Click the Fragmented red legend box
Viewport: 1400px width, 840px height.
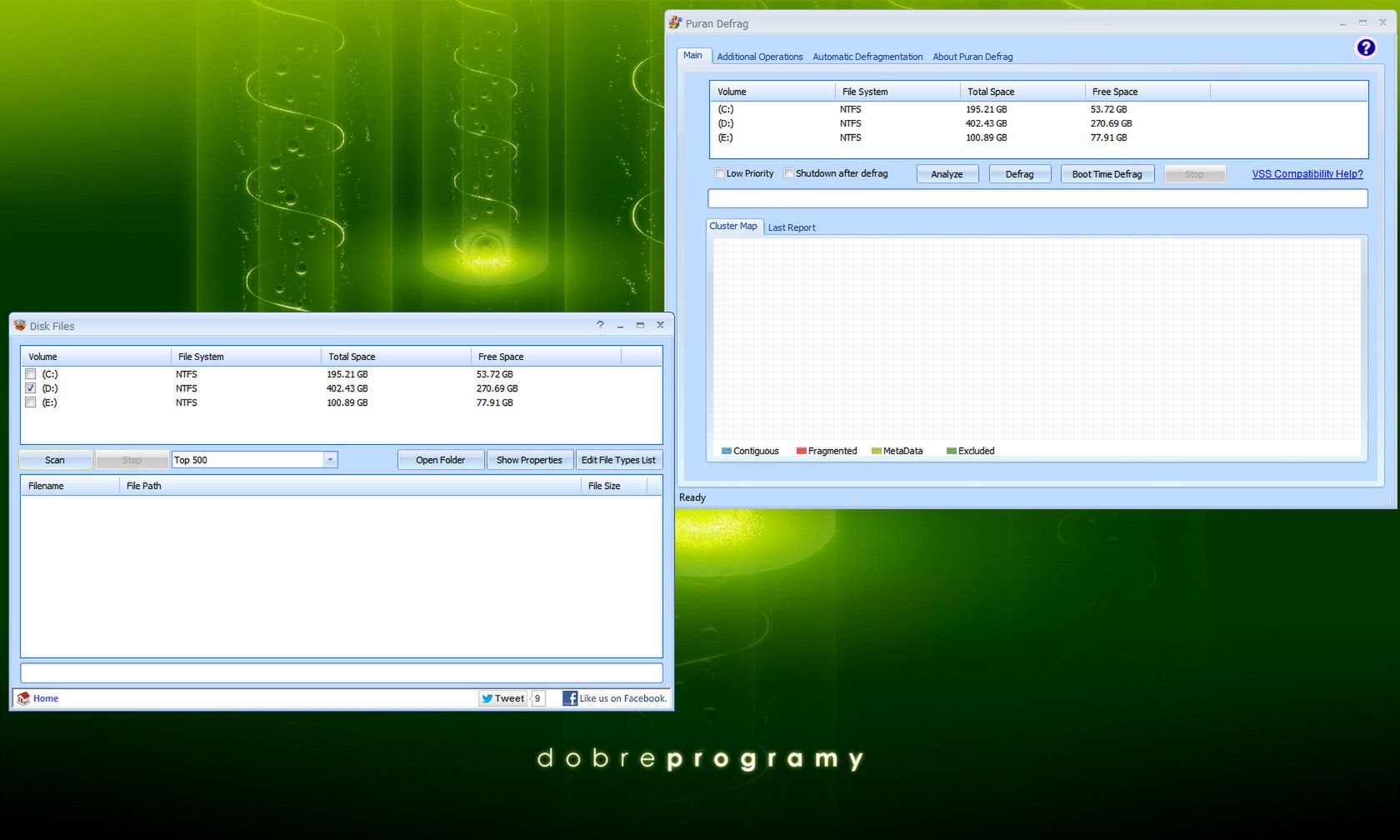pos(801,451)
